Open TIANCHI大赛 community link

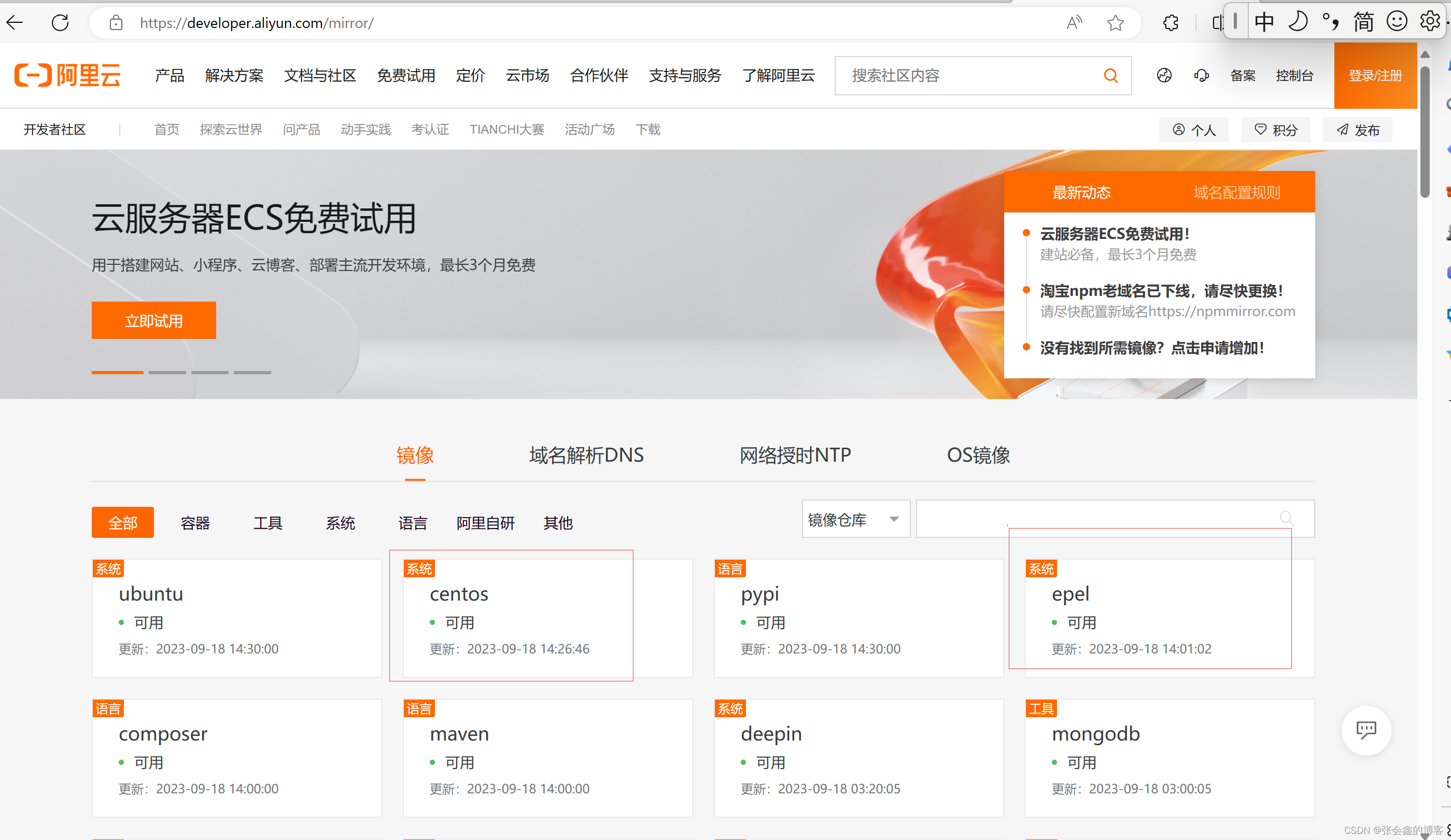pyautogui.click(x=506, y=130)
